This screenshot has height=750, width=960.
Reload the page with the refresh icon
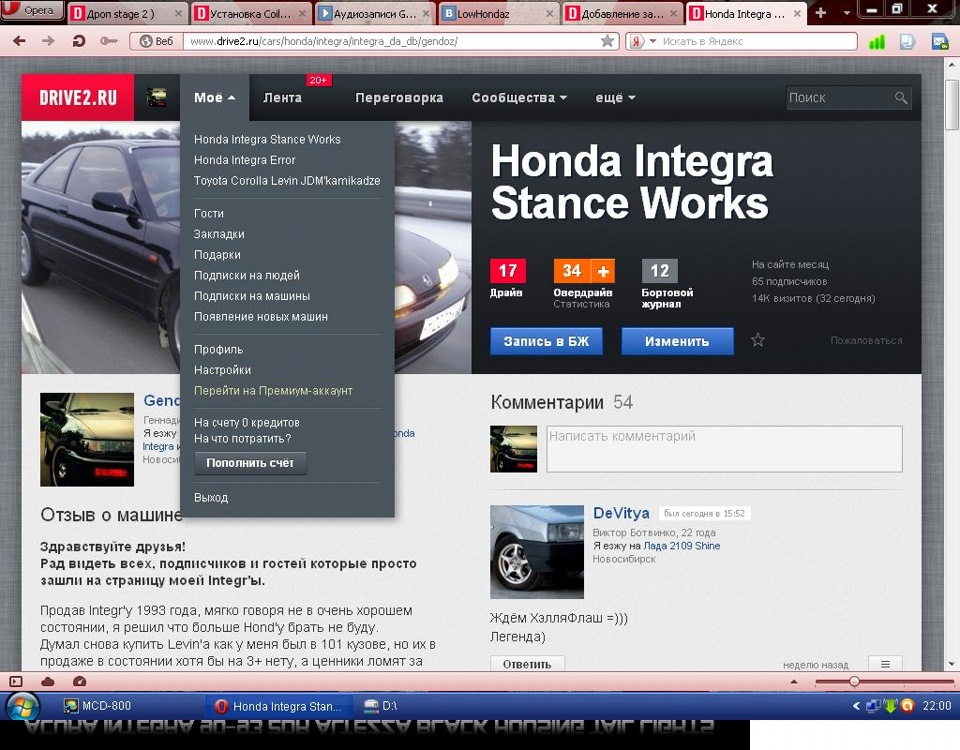[78, 41]
